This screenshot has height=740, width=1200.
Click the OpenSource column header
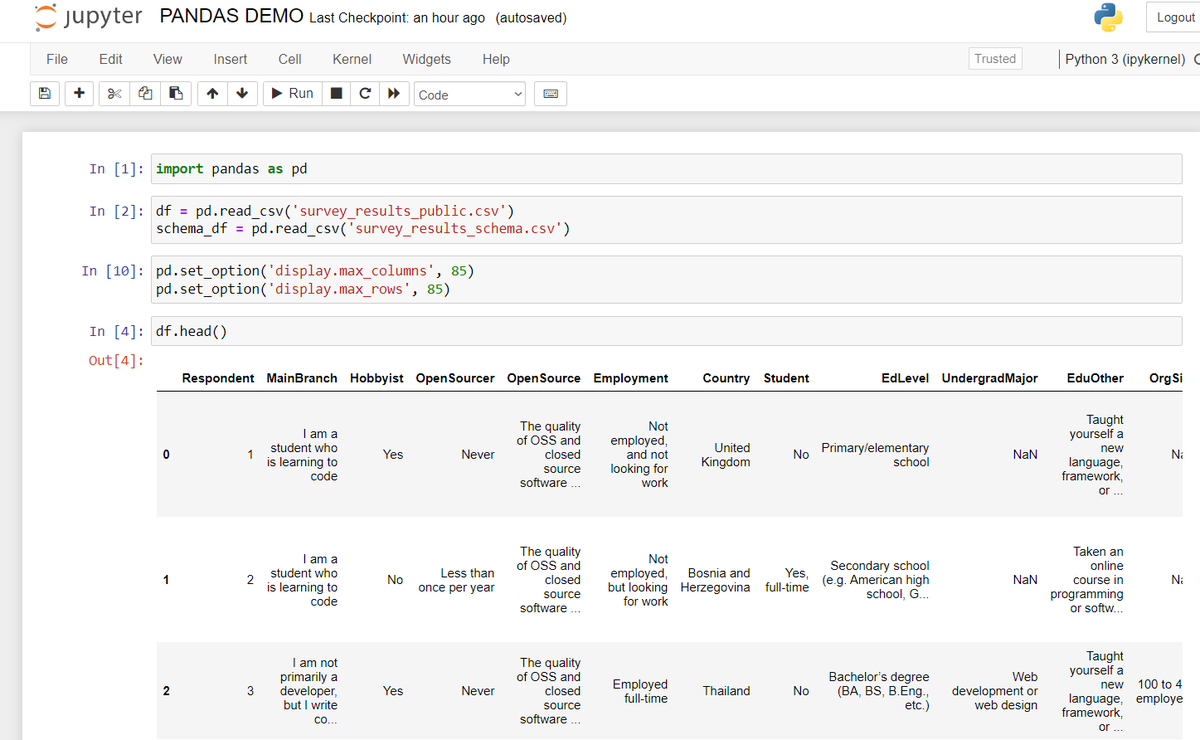point(544,378)
